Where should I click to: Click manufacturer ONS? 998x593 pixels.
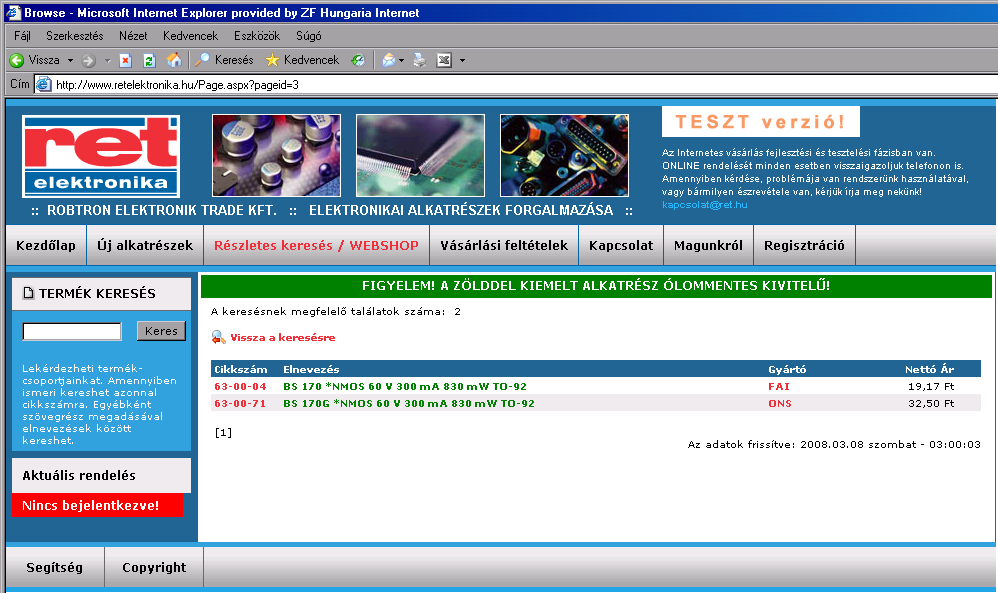[x=780, y=403]
